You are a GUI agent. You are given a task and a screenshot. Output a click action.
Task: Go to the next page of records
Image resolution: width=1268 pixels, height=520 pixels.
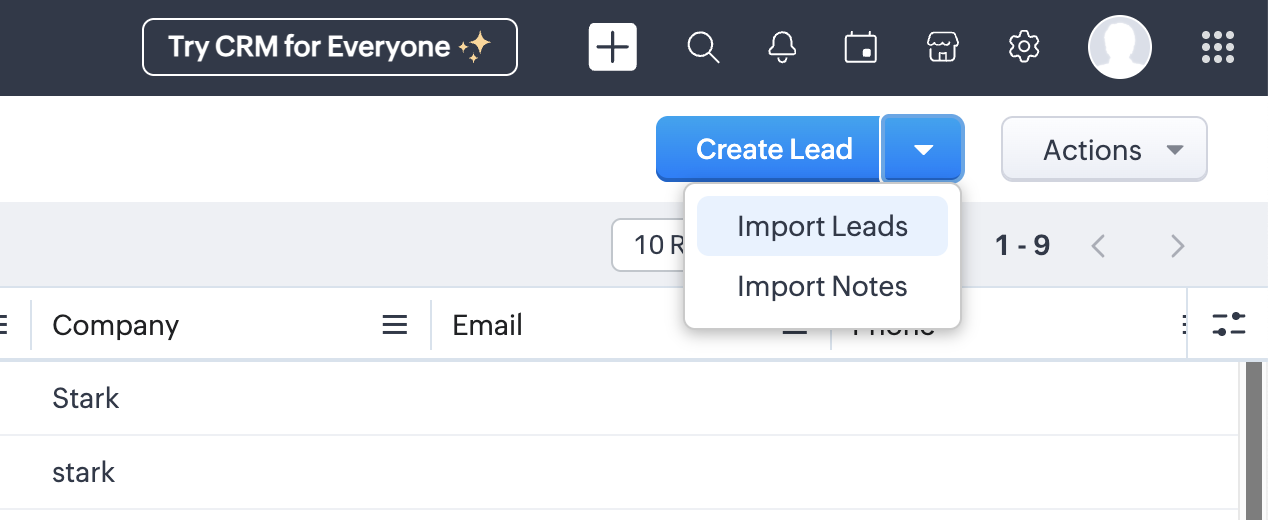click(1177, 245)
